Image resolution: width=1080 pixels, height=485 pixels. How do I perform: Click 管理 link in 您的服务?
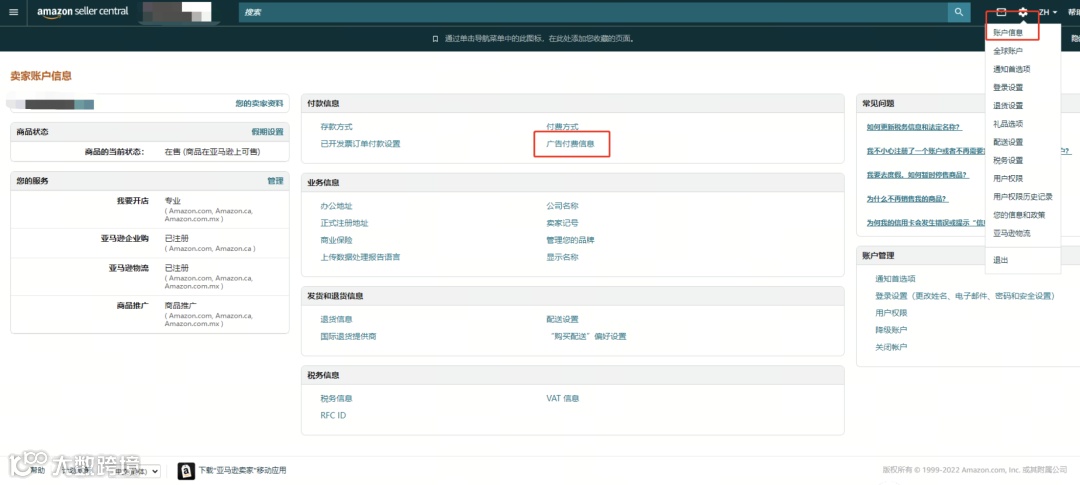pos(276,180)
